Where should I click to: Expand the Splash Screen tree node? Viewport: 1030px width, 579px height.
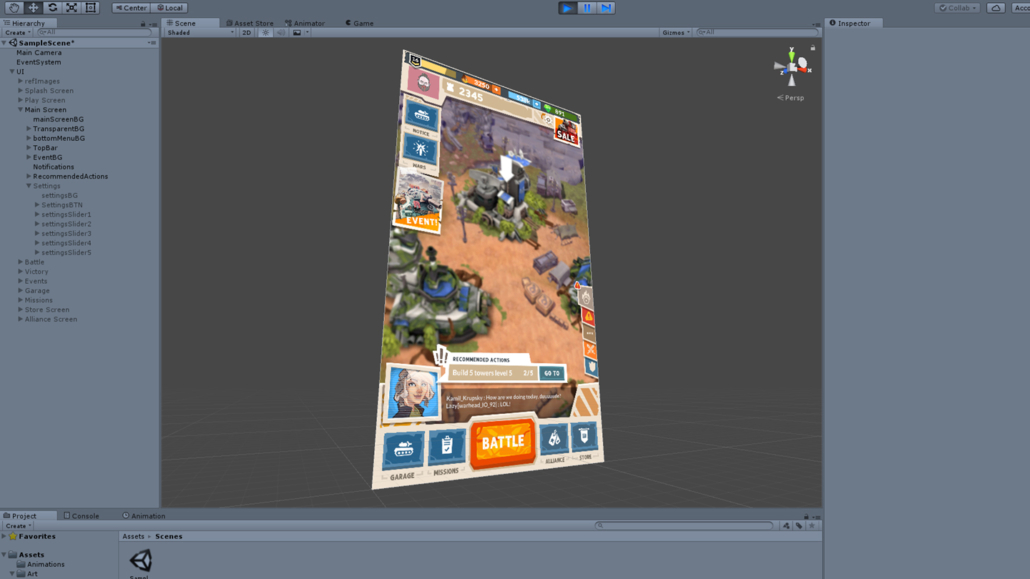(x=20, y=91)
